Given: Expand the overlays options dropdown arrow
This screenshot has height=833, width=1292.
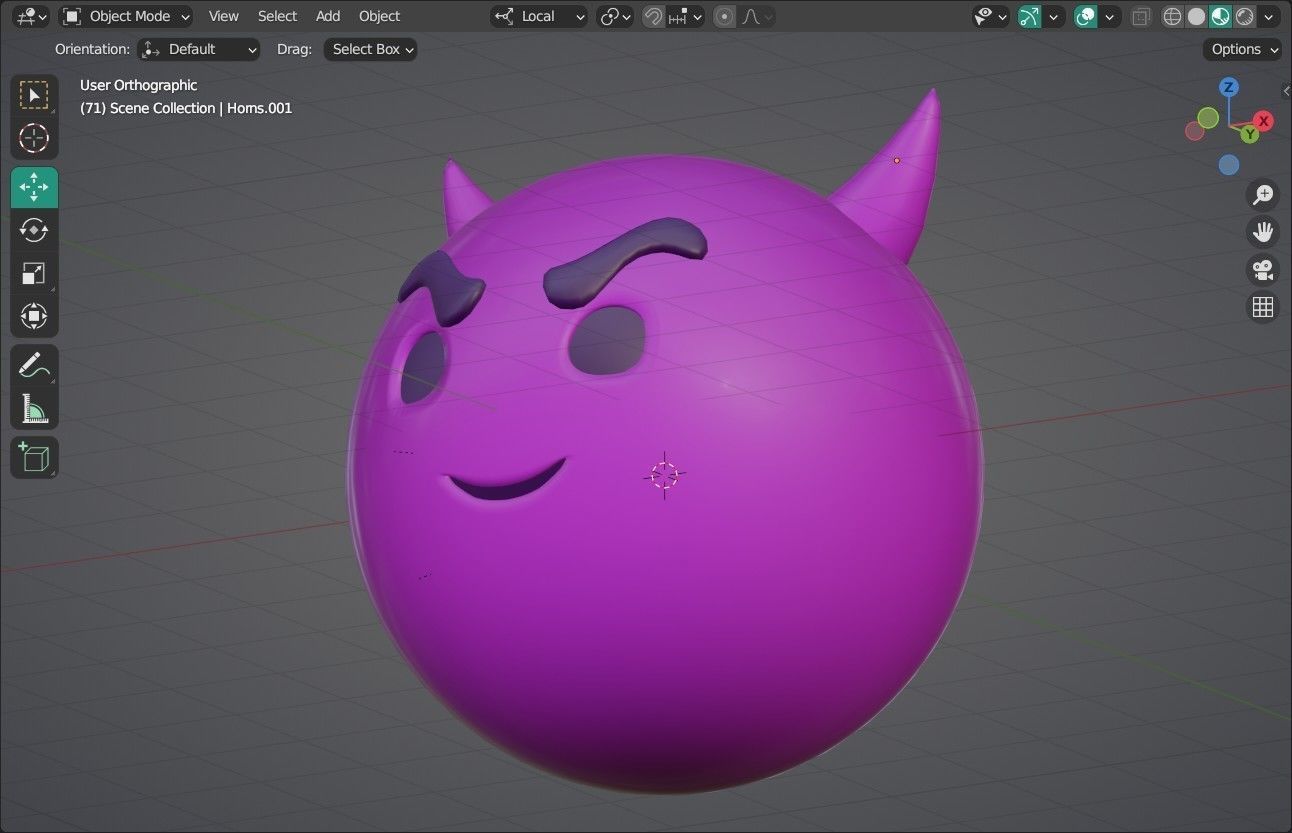Looking at the screenshot, I should click(1110, 16).
